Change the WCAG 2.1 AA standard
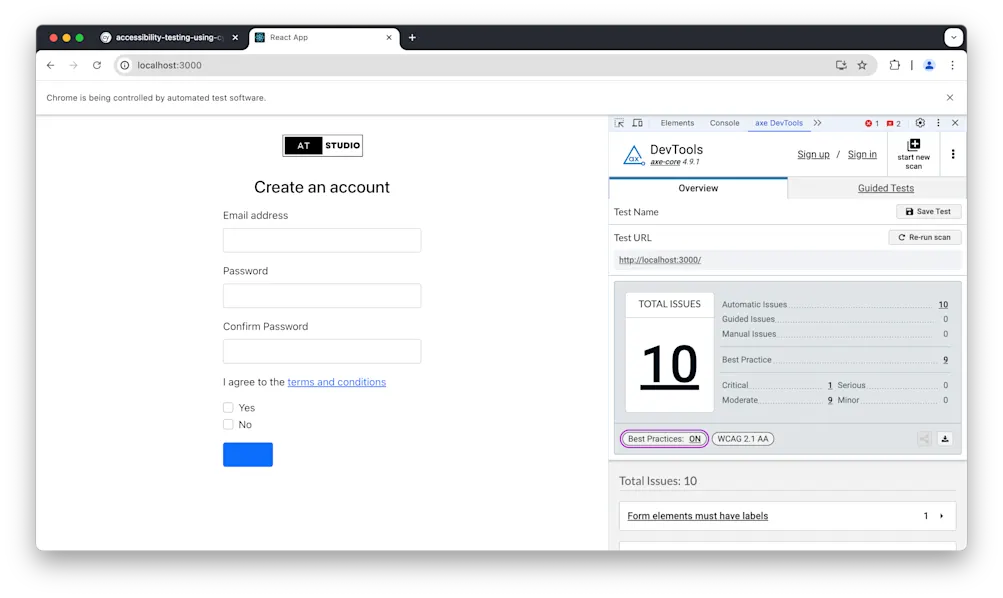1003x598 pixels. tap(743, 439)
